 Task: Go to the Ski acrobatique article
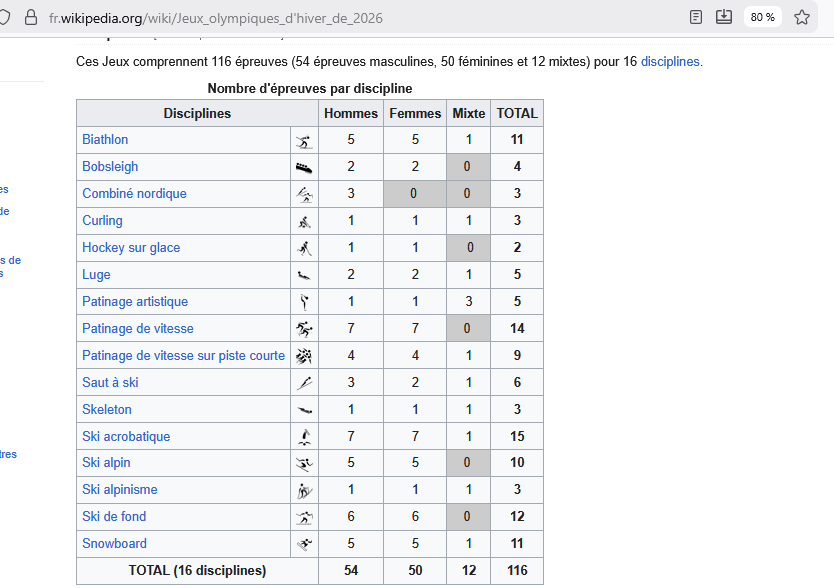pos(126,437)
